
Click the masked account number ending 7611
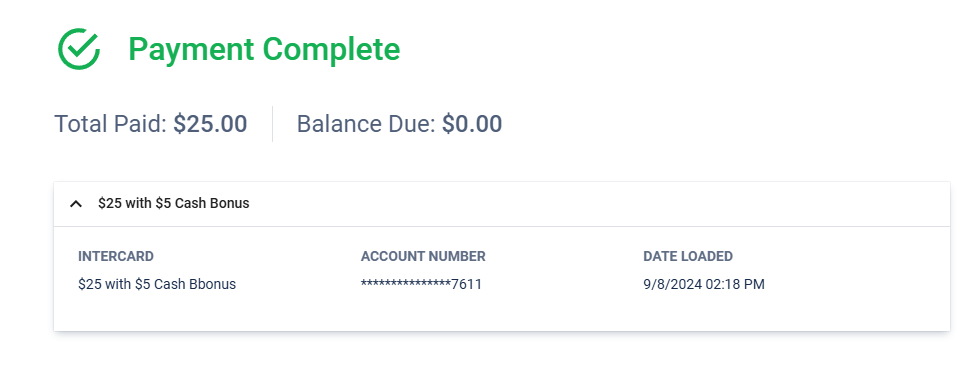(421, 284)
